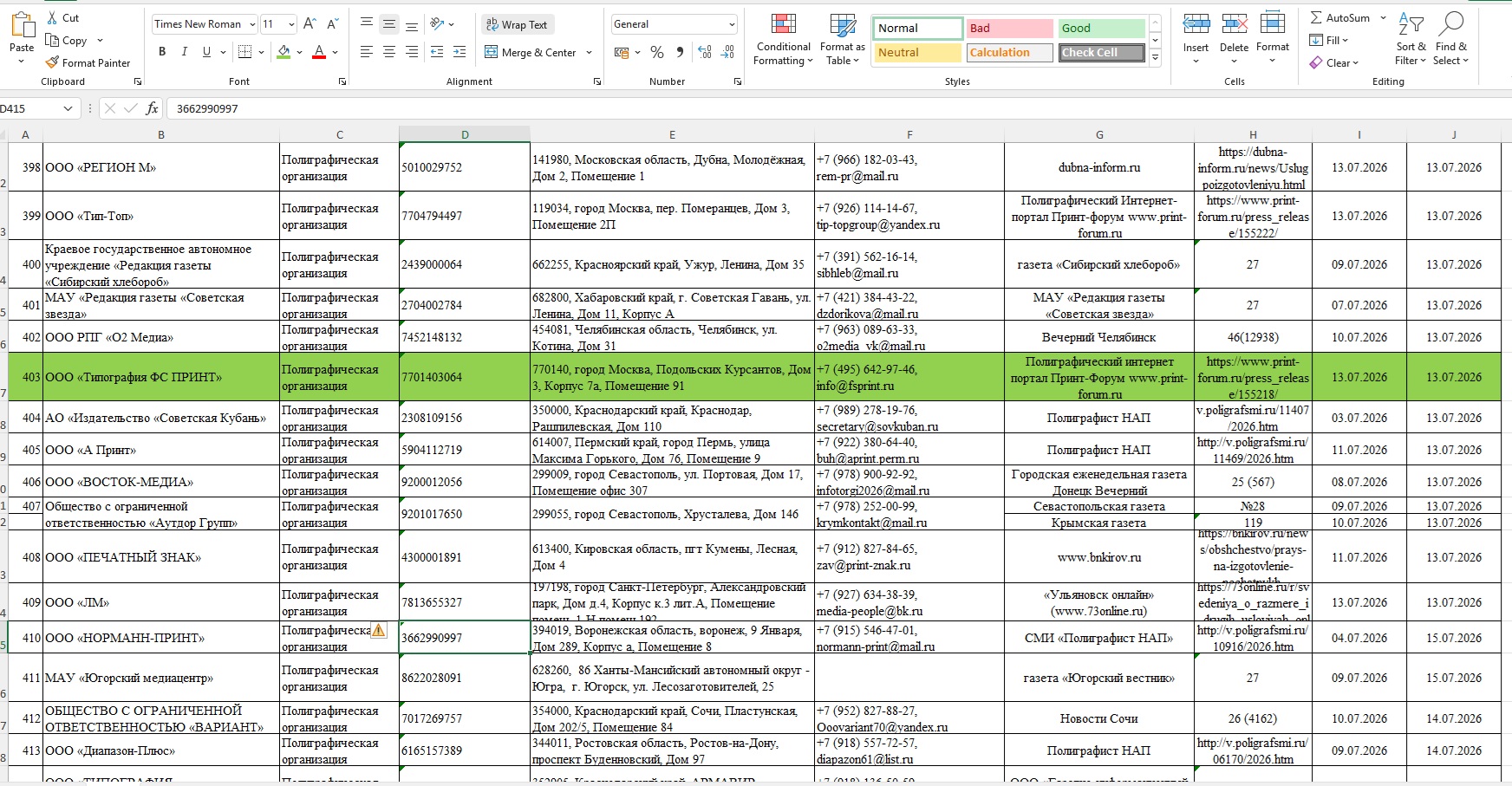Click the Merge & Center button
Image resolution: width=1512 pixels, height=786 pixels.
[531, 52]
